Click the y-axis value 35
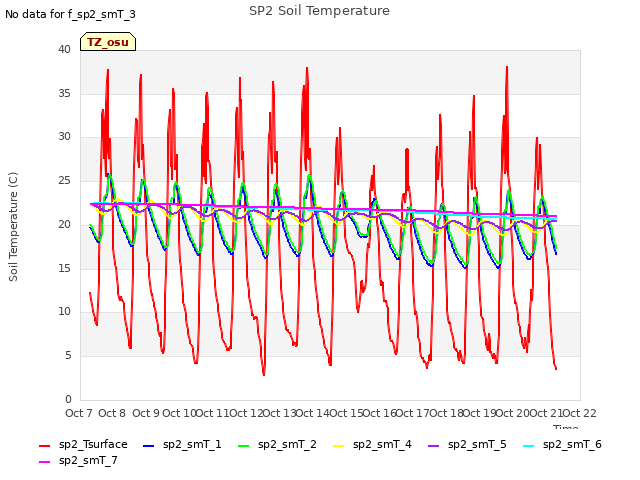The height and width of the screenshot is (480, 640). point(64,93)
